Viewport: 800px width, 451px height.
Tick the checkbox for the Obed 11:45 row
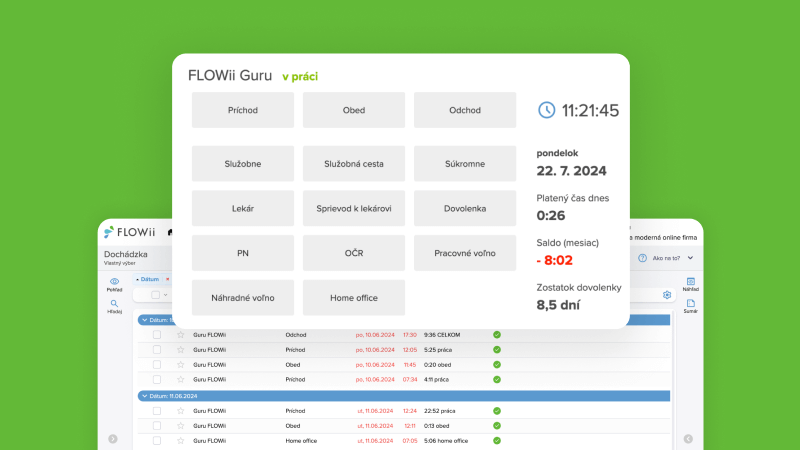[157, 365]
